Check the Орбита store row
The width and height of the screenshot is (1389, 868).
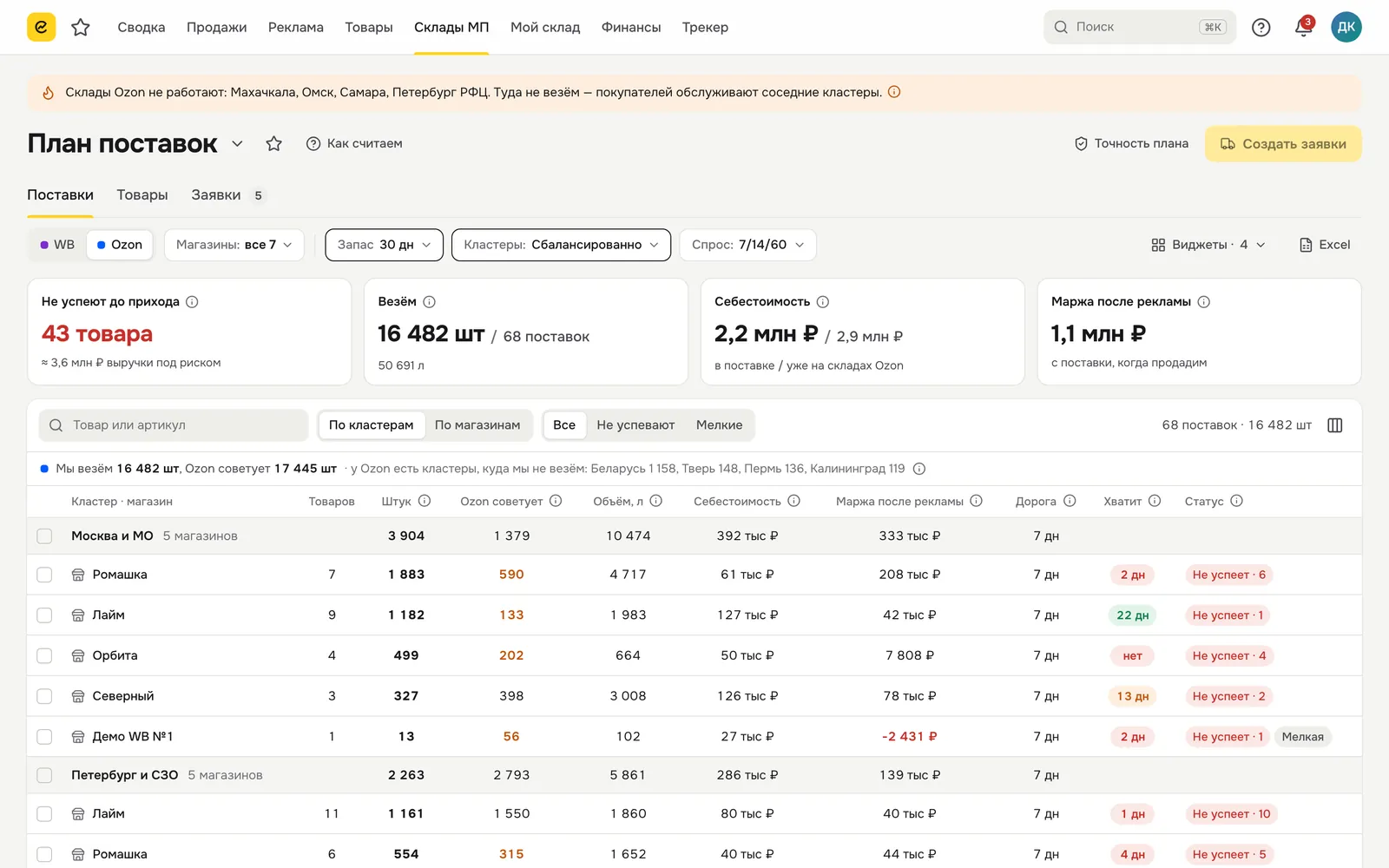(x=44, y=656)
